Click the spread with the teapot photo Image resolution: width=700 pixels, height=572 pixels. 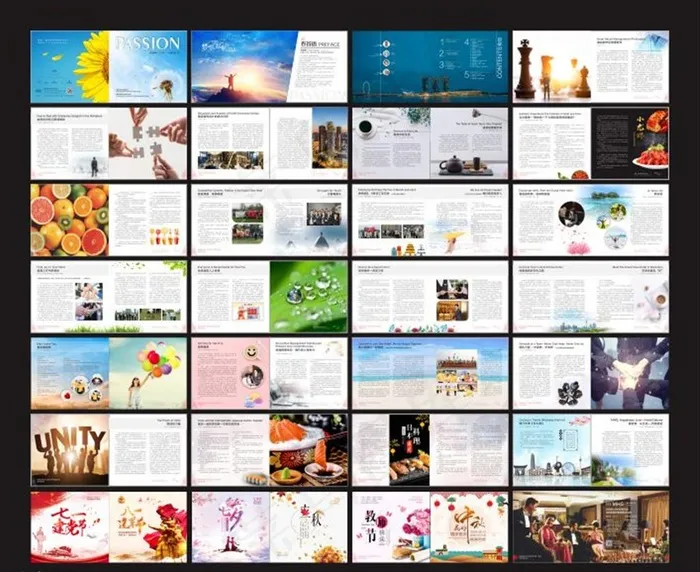coord(430,143)
